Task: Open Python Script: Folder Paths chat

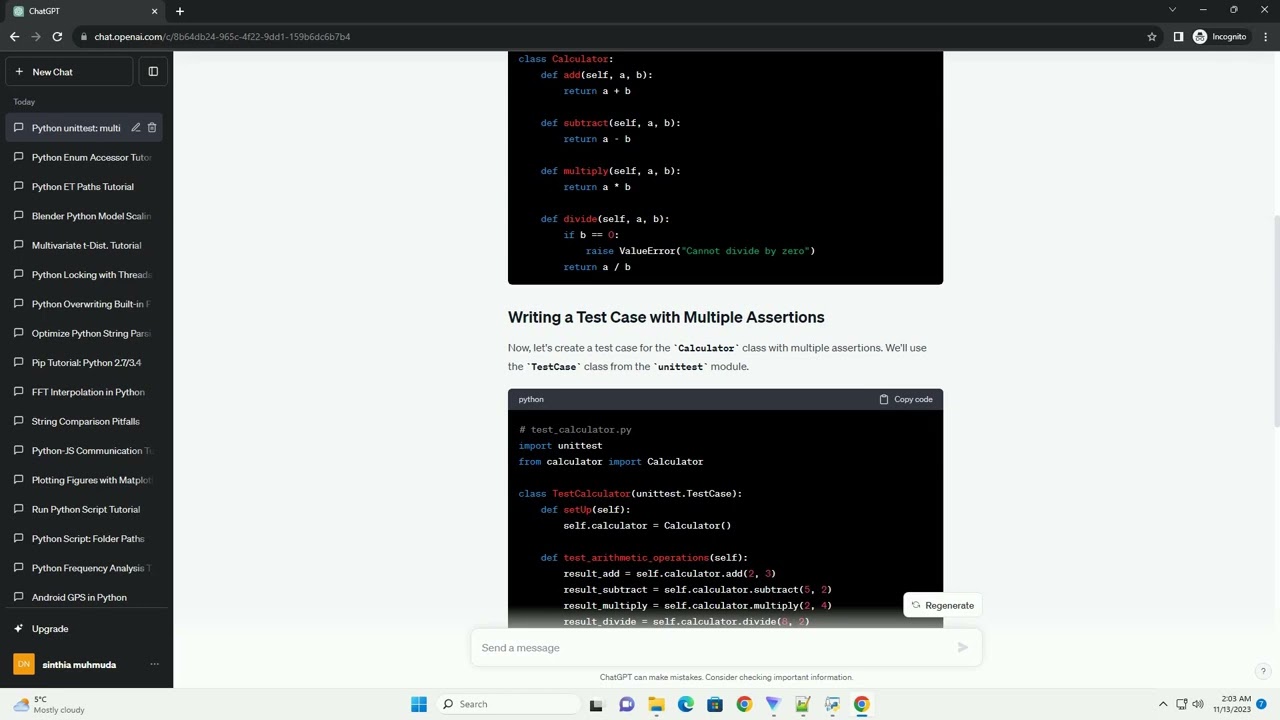Action: click(x=84, y=539)
